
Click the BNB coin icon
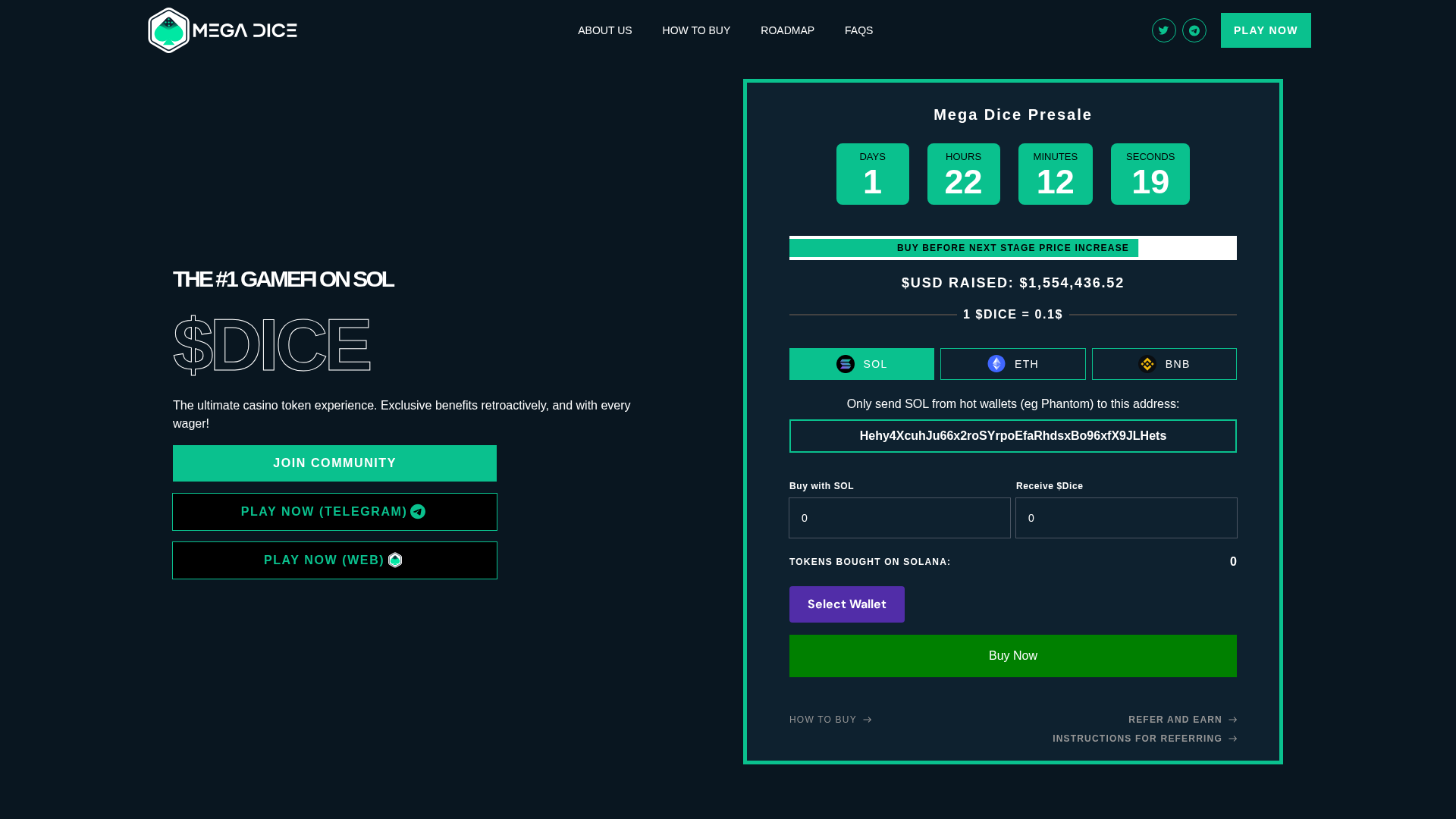[1147, 364]
